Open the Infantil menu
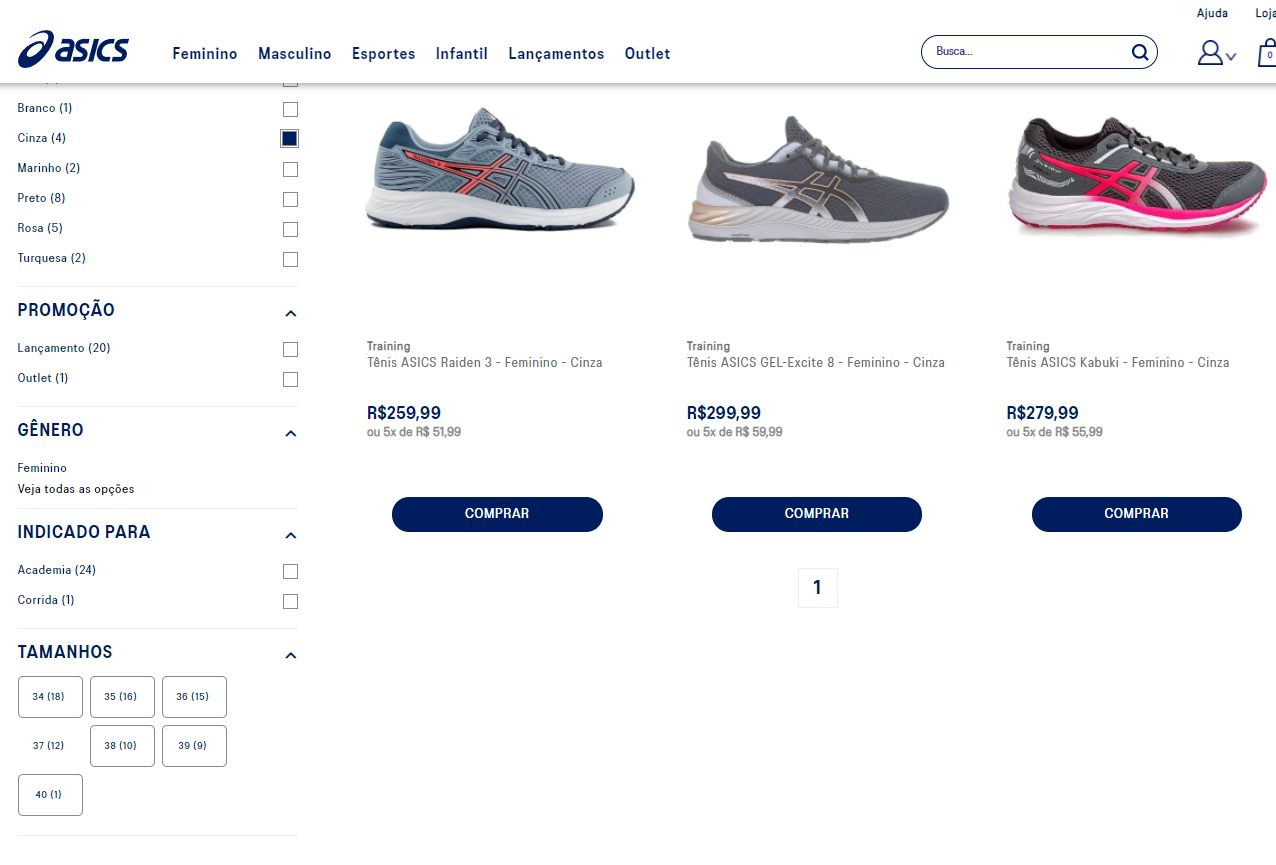Viewport: 1276px width, 865px height. [x=462, y=54]
